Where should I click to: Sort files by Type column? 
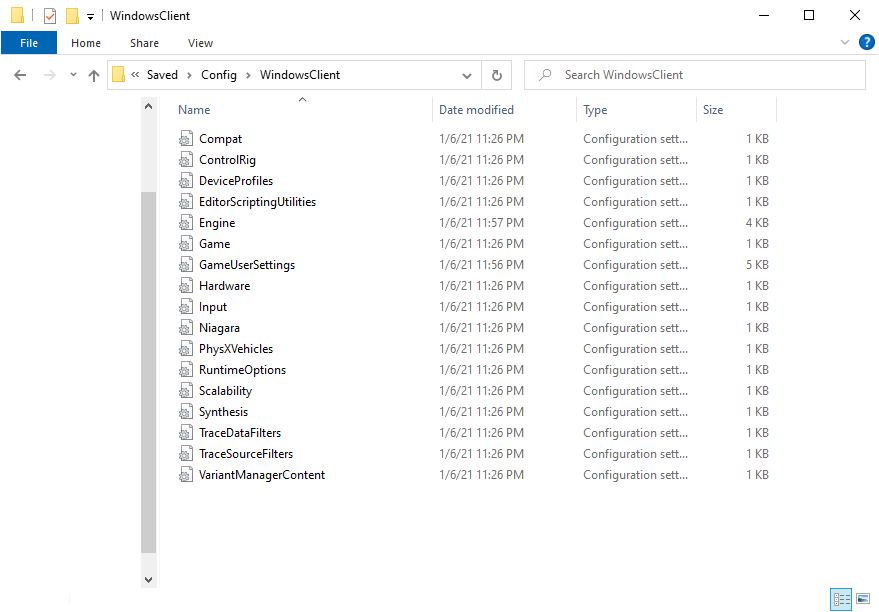(x=595, y=110)
